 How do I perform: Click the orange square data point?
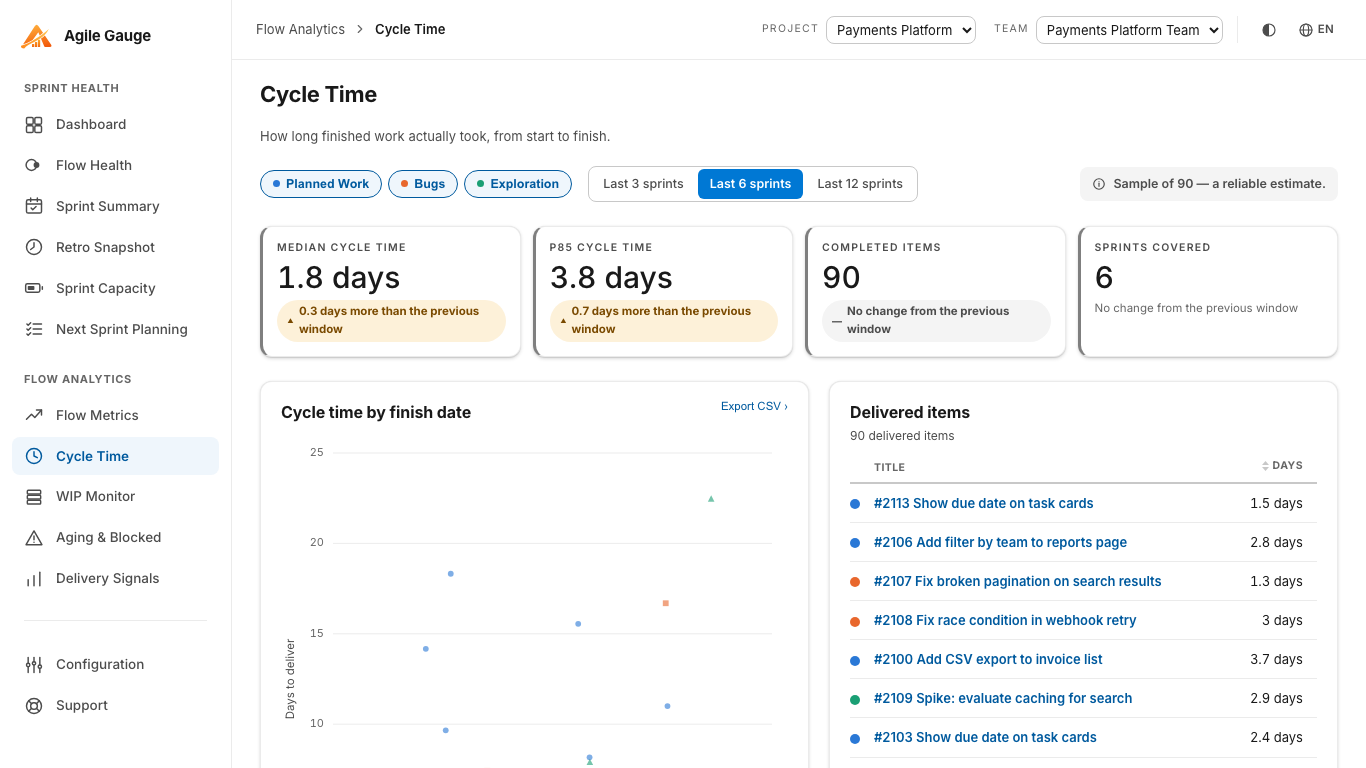click(665, 603)
